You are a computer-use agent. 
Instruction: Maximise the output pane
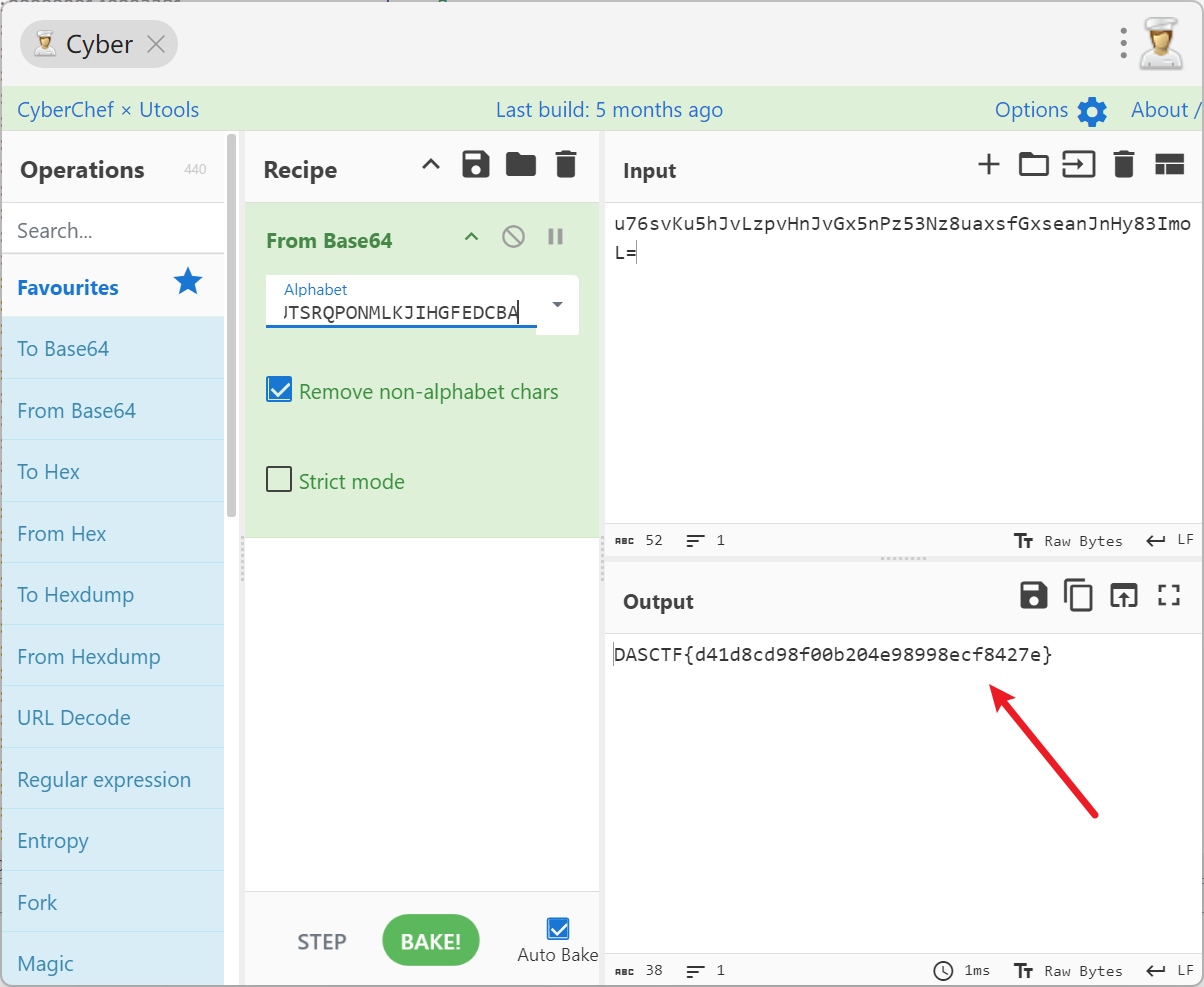click(x=1169, y=595)
